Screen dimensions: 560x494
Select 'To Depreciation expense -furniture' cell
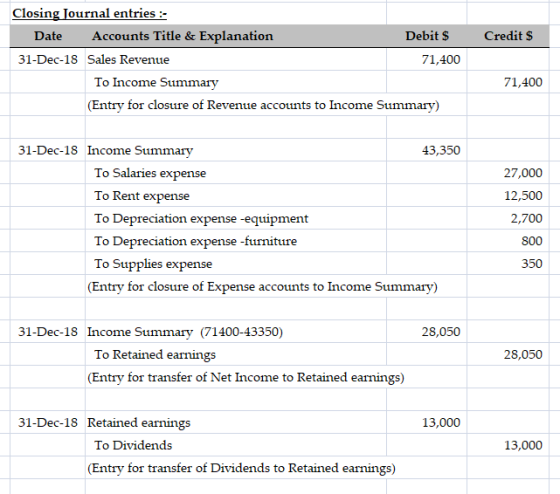coord(195,241)
